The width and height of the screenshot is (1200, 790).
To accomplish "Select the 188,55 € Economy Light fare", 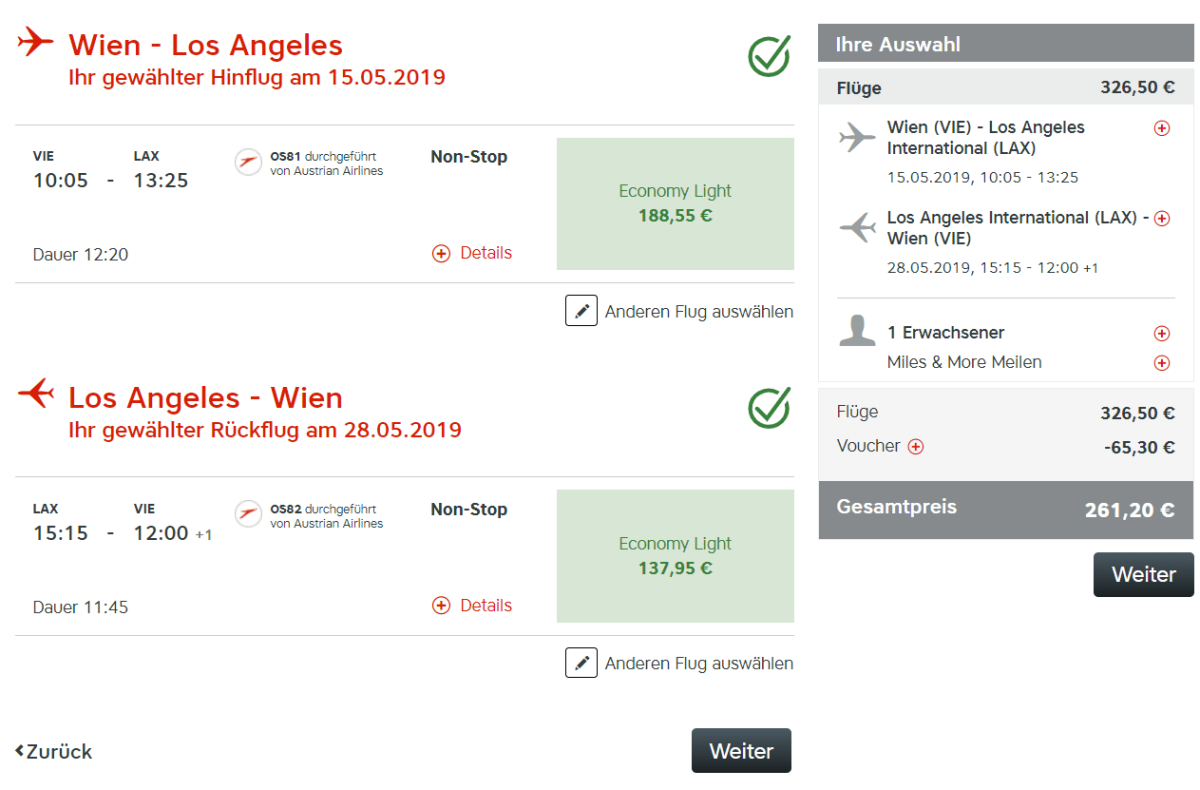I will [x=675, y=204].
